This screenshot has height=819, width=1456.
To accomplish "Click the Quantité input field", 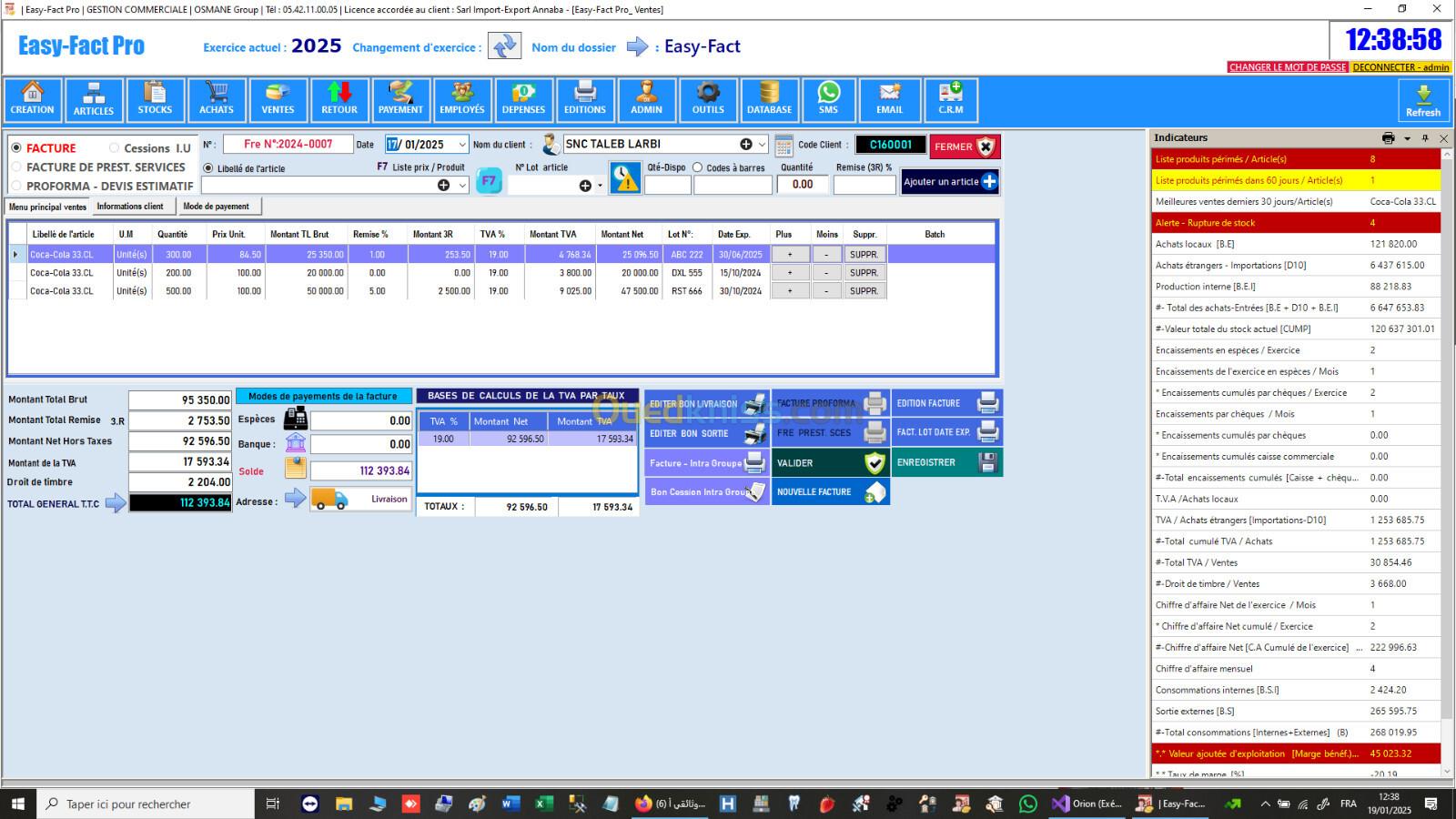I will pos(802,185).
